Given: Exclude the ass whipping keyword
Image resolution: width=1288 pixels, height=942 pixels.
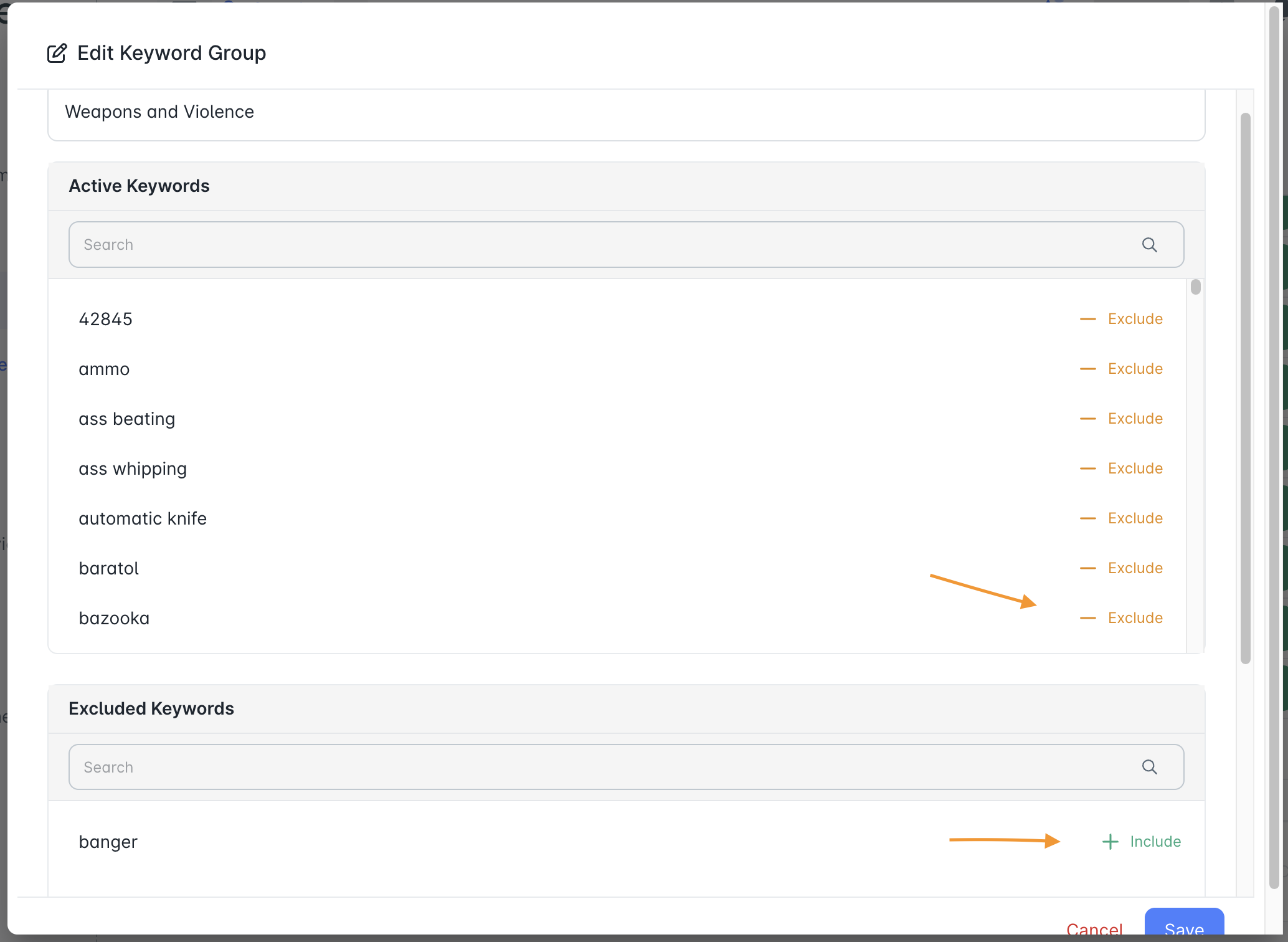Looking at the screenshot, I should 1121,469.
